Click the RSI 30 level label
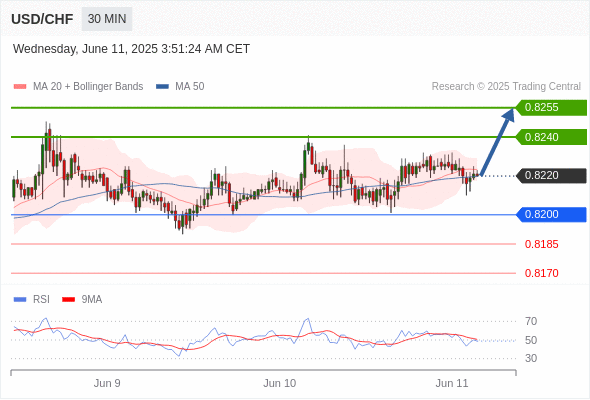This screenshot has height=400, width=590. (531, 358)
